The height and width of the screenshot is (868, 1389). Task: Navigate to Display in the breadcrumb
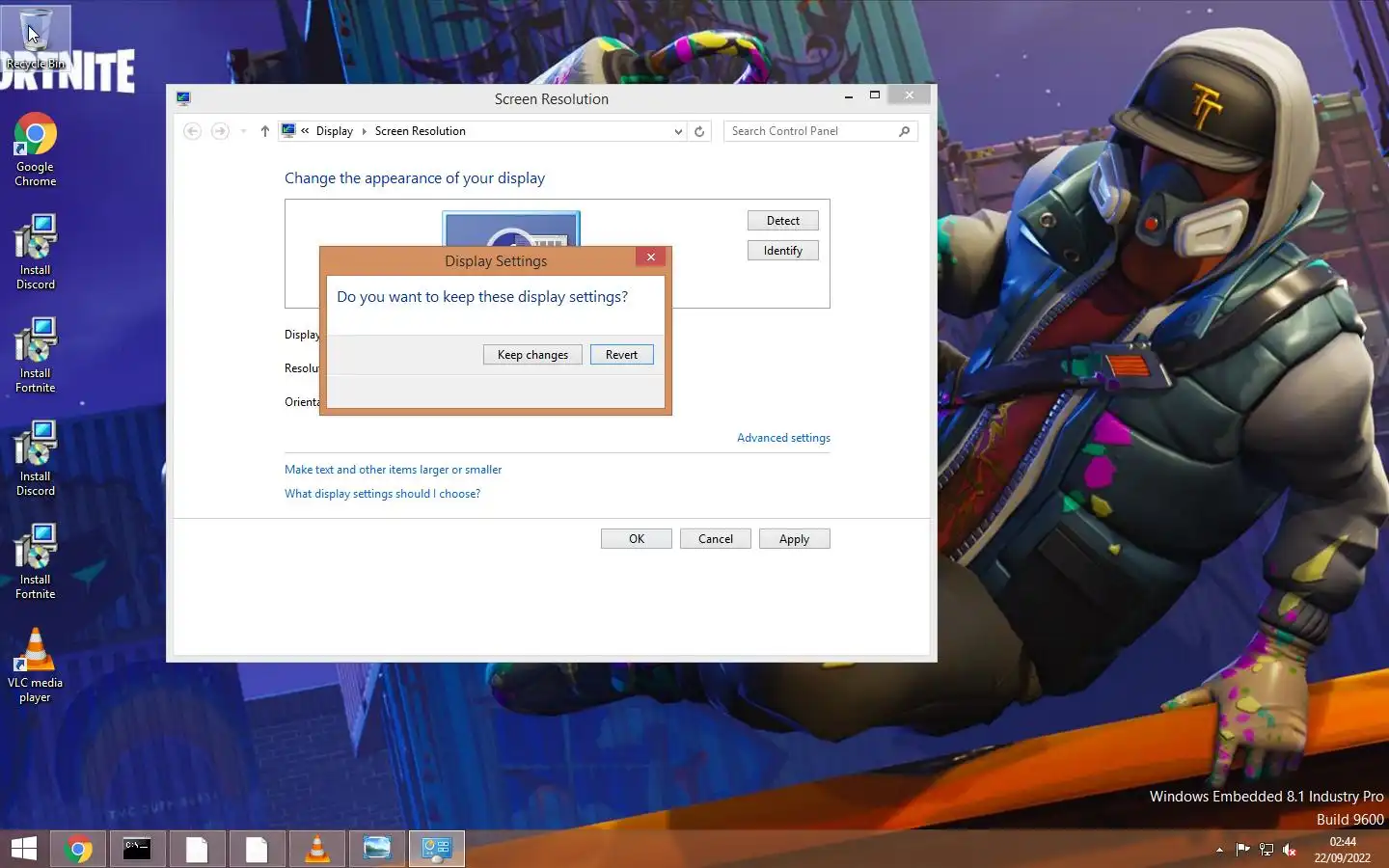click(335, 131)
